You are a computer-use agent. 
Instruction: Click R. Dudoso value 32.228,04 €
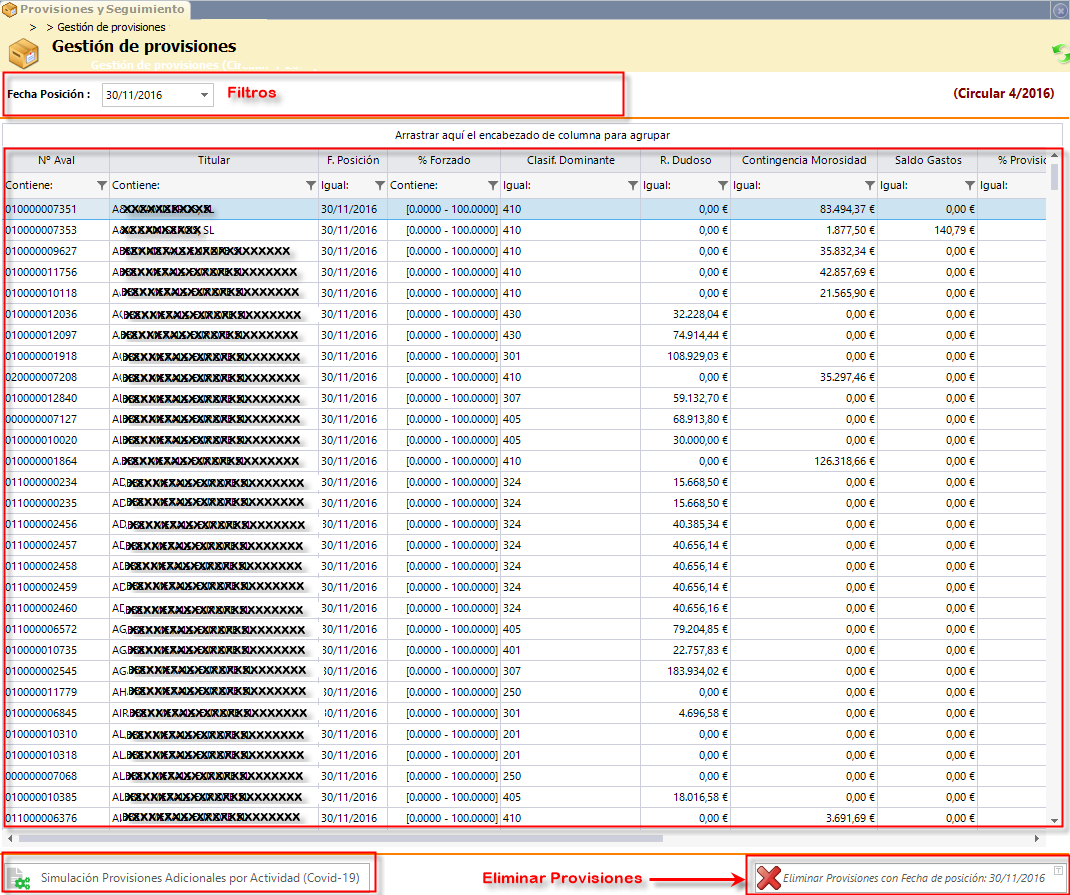click(x=700, y=314)
